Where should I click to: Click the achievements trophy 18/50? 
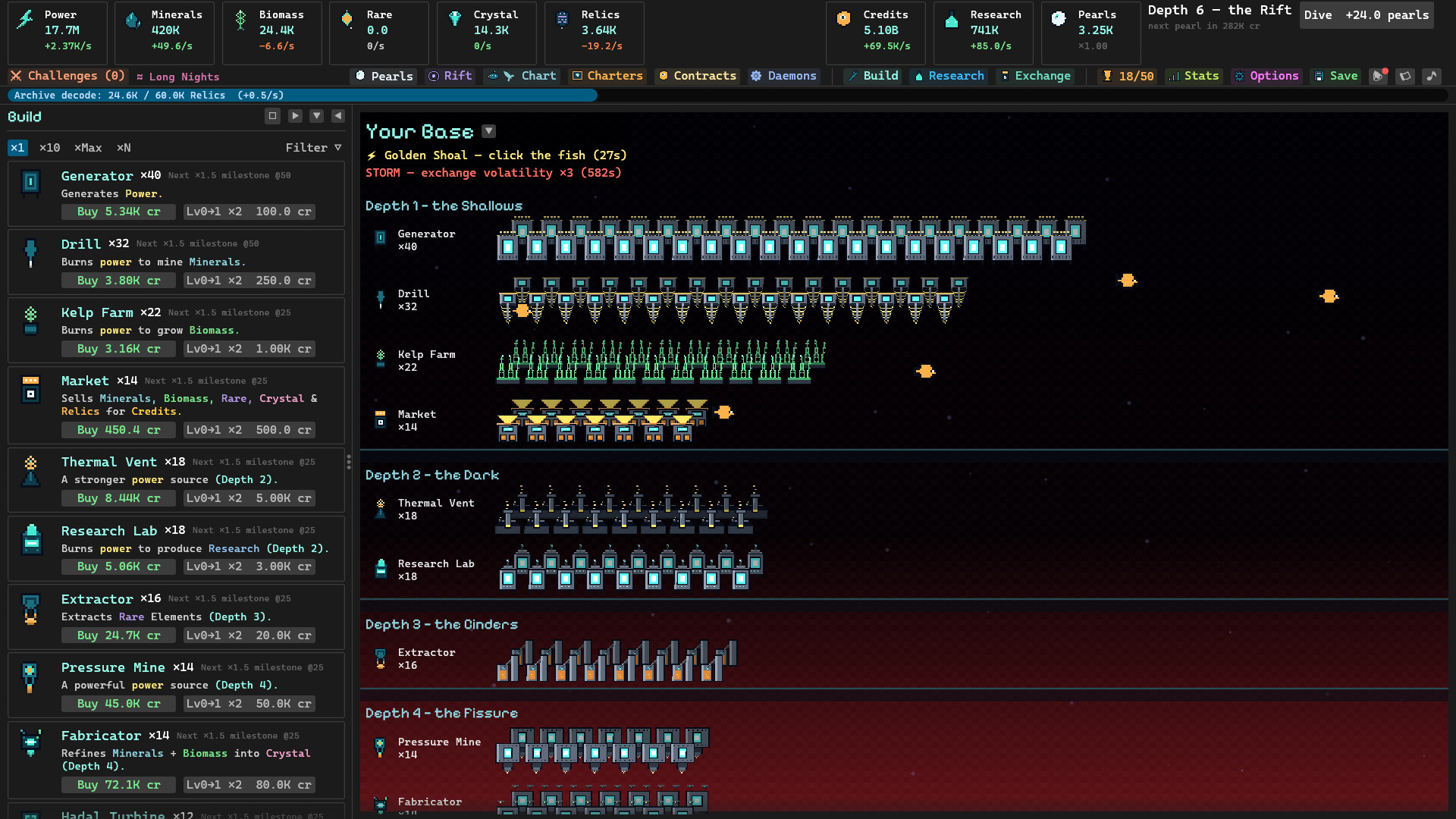(1128, 76)
